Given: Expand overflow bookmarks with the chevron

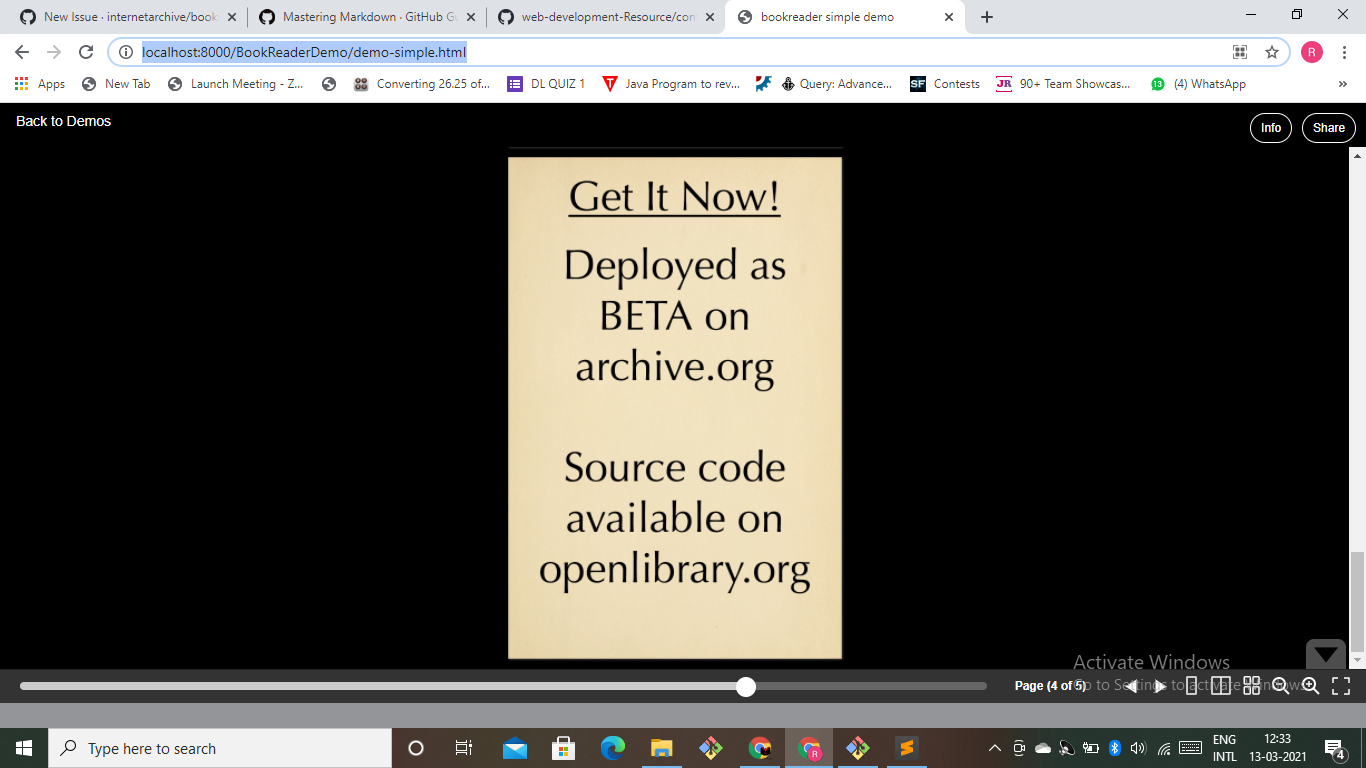Looking at the screenshot, I should point(1343,84).
